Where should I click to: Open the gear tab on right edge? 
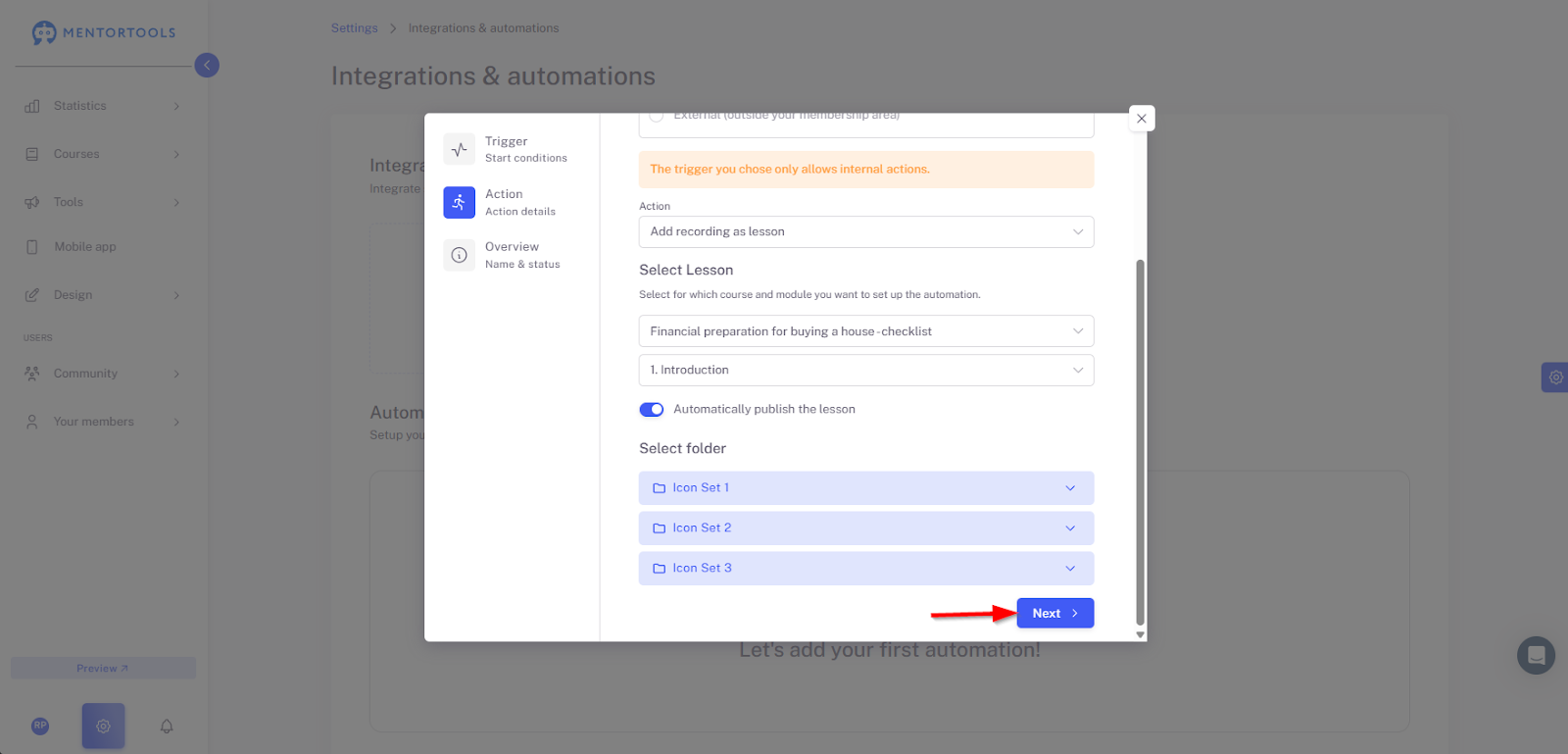(x=1555, y=377)
